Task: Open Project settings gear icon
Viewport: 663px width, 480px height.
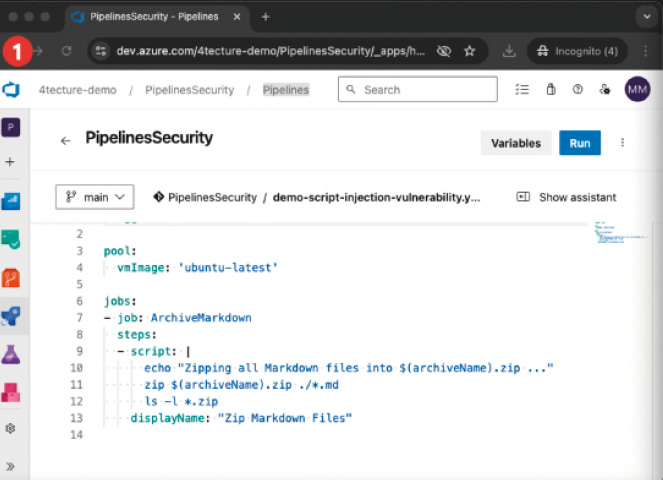Action: (10, 428)
